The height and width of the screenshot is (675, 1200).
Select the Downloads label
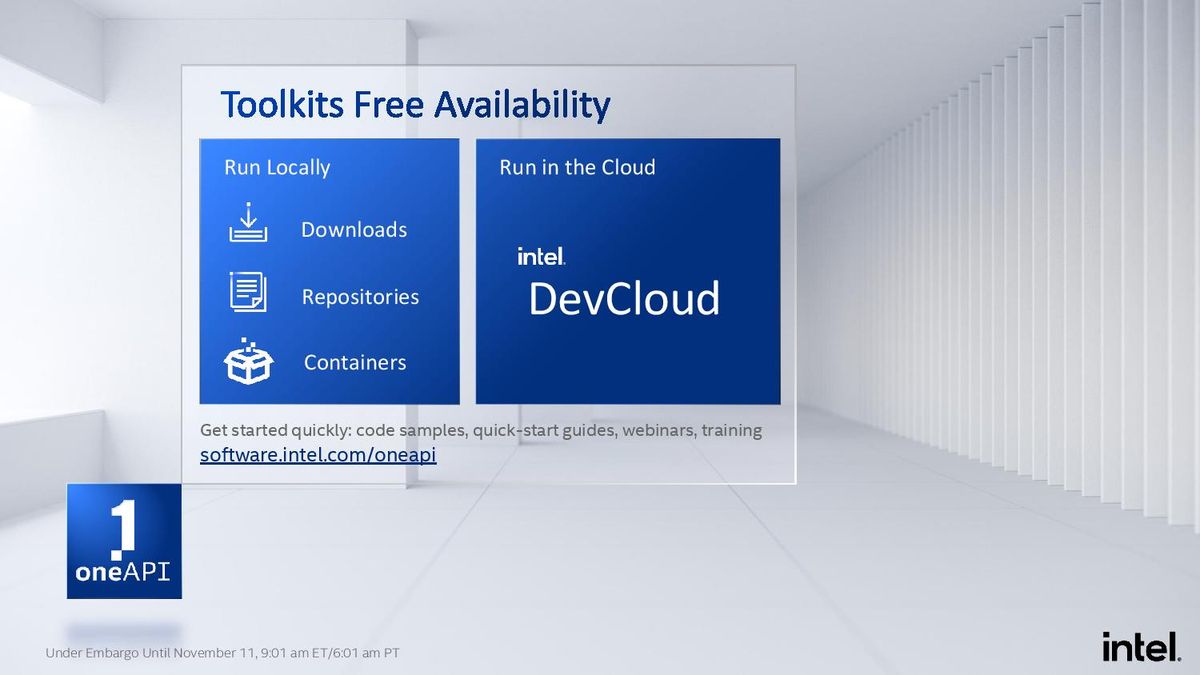coord(354,230)
